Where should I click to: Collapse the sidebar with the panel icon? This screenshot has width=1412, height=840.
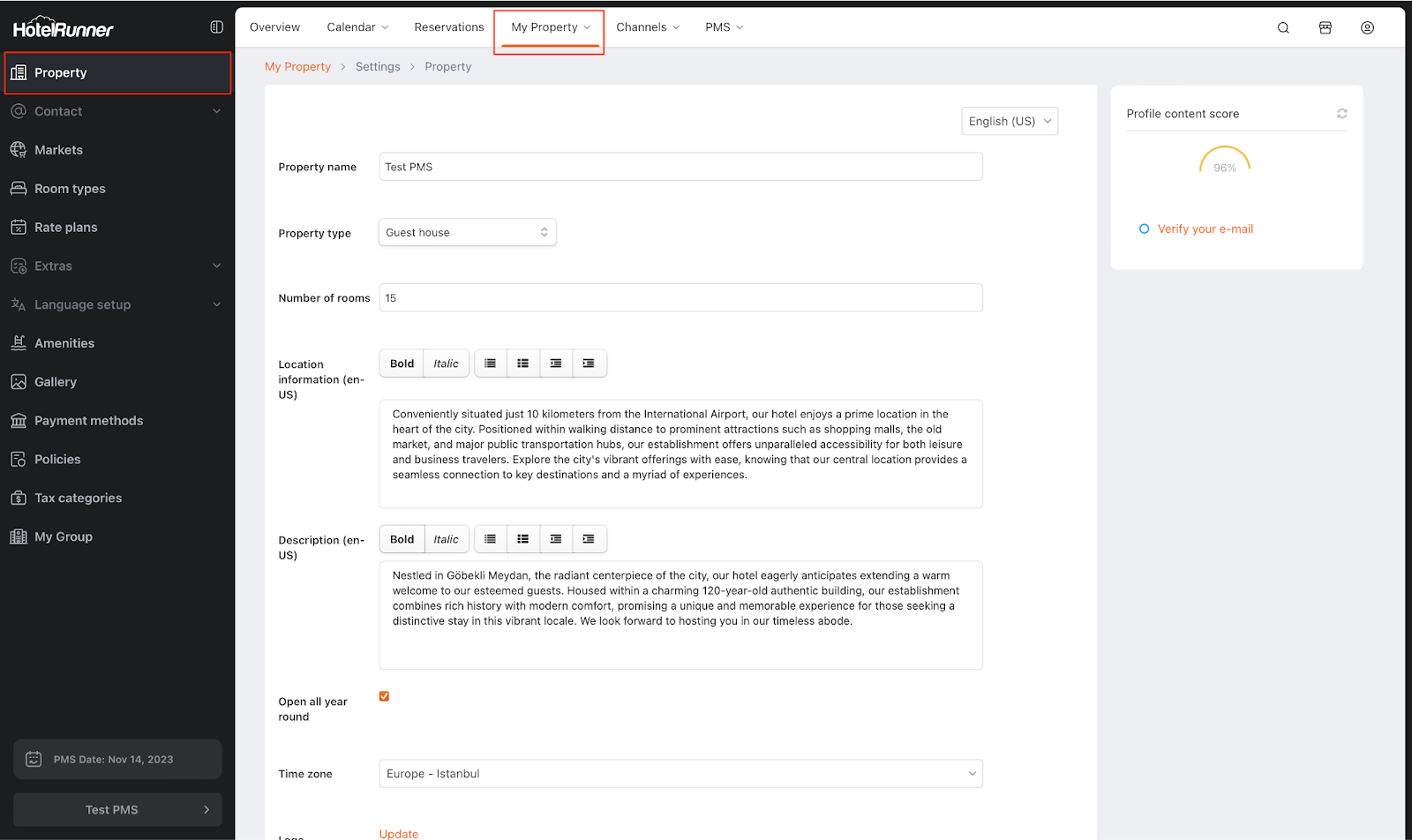click(216, 27)
